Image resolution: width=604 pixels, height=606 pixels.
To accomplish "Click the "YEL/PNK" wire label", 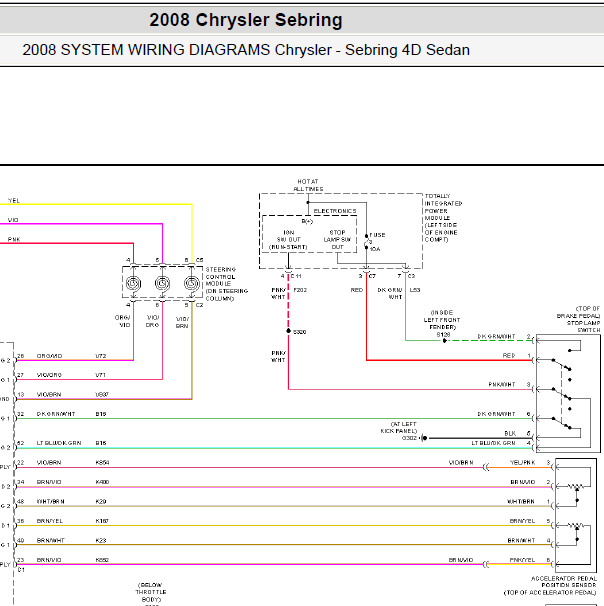I will [522, 463].
